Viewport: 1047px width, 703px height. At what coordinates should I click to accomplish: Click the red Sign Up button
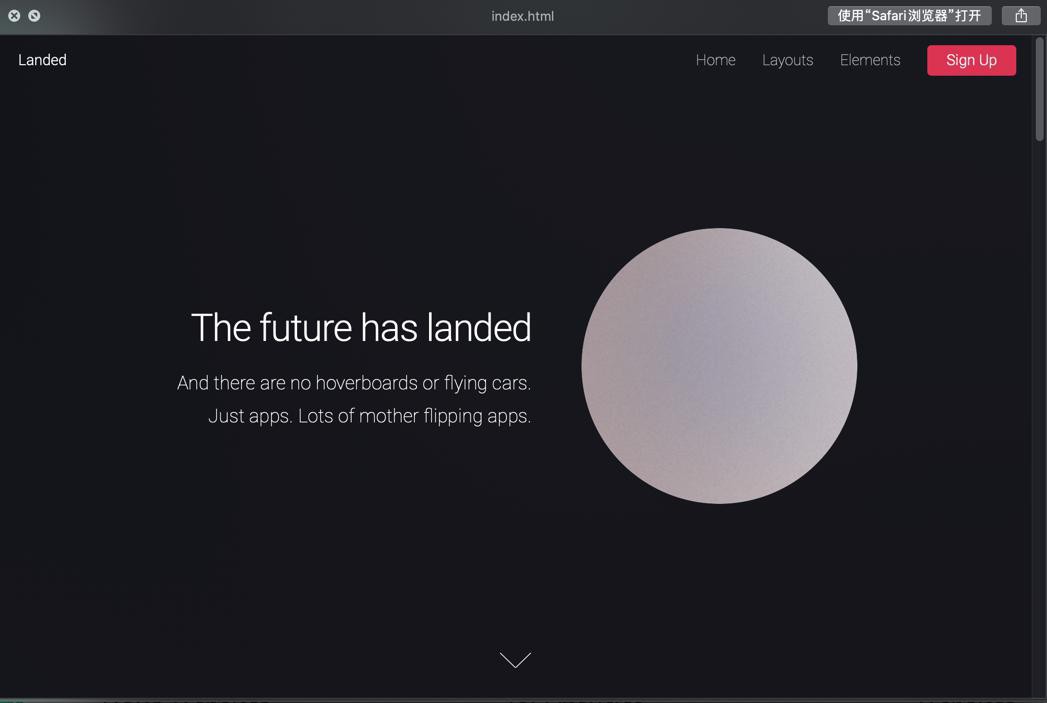(971, 60)
